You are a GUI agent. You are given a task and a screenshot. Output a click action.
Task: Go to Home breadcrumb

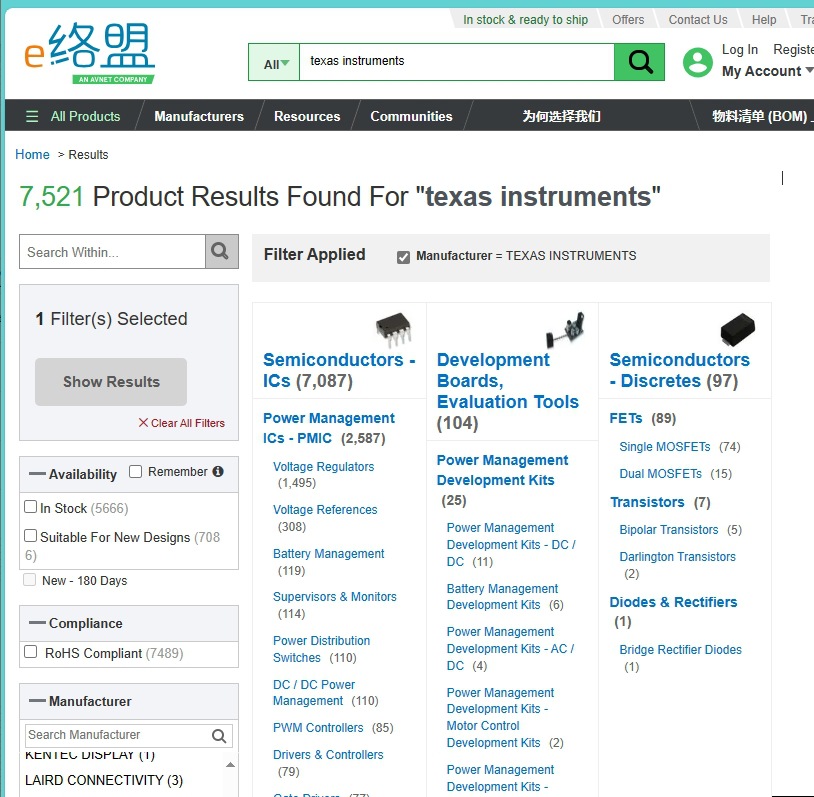[x=32, y=154]
